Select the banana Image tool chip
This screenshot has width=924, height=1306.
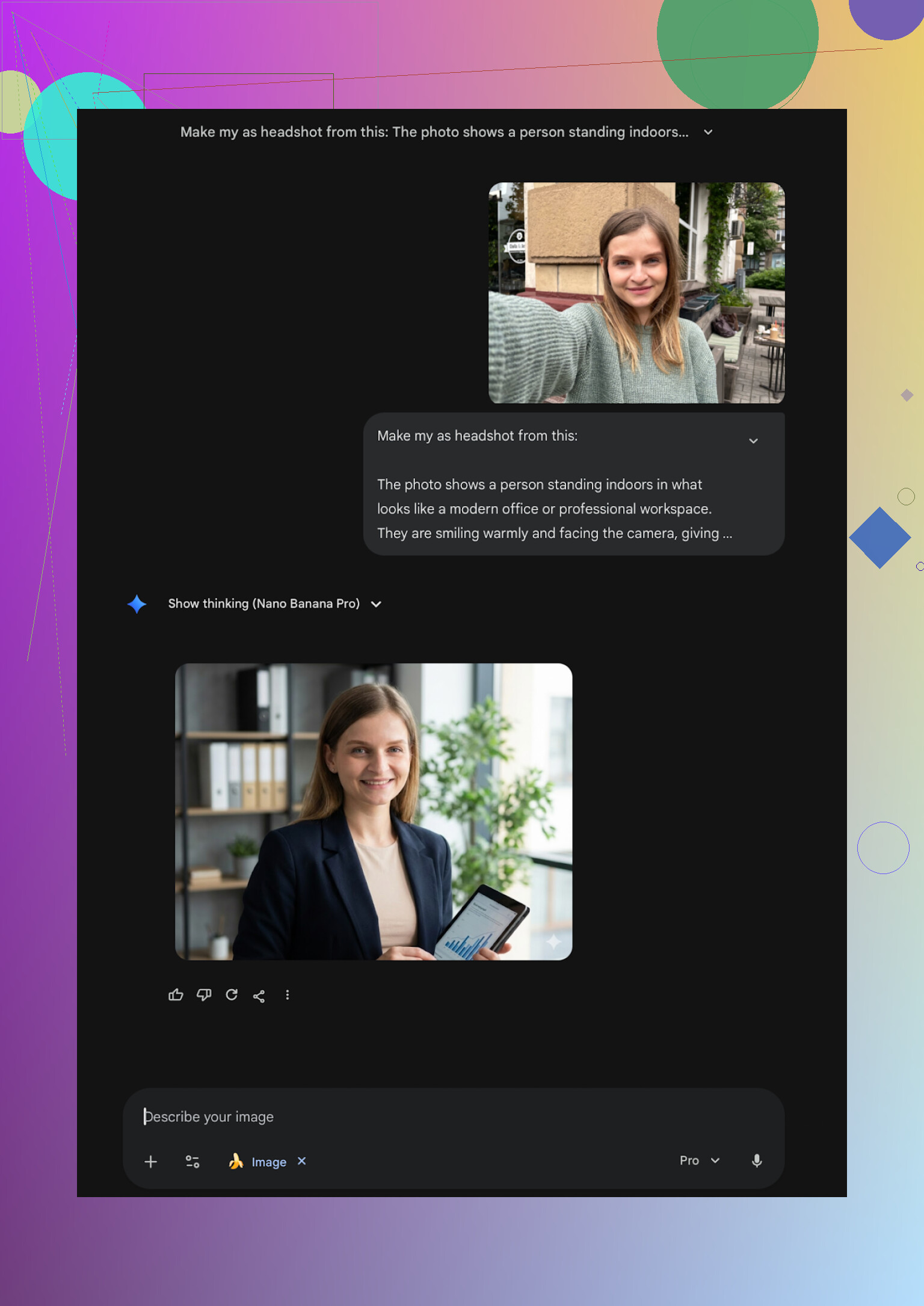click(x=258, y=1162)
